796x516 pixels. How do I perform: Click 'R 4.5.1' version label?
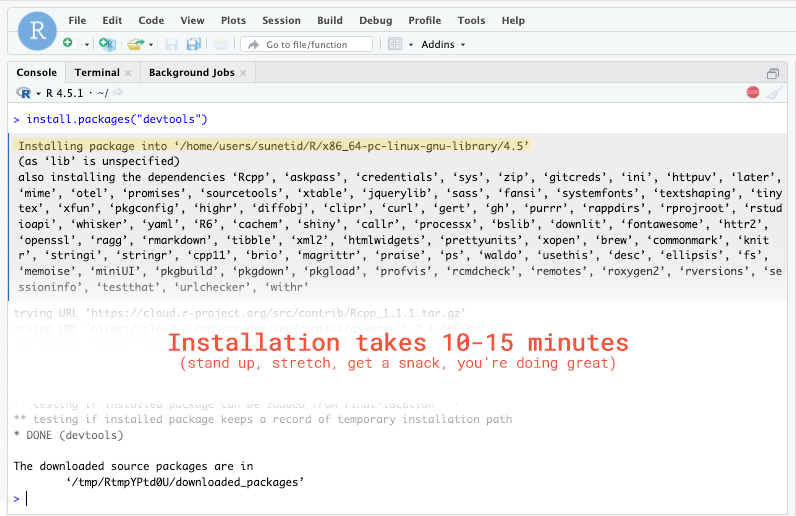coord(64,93)
